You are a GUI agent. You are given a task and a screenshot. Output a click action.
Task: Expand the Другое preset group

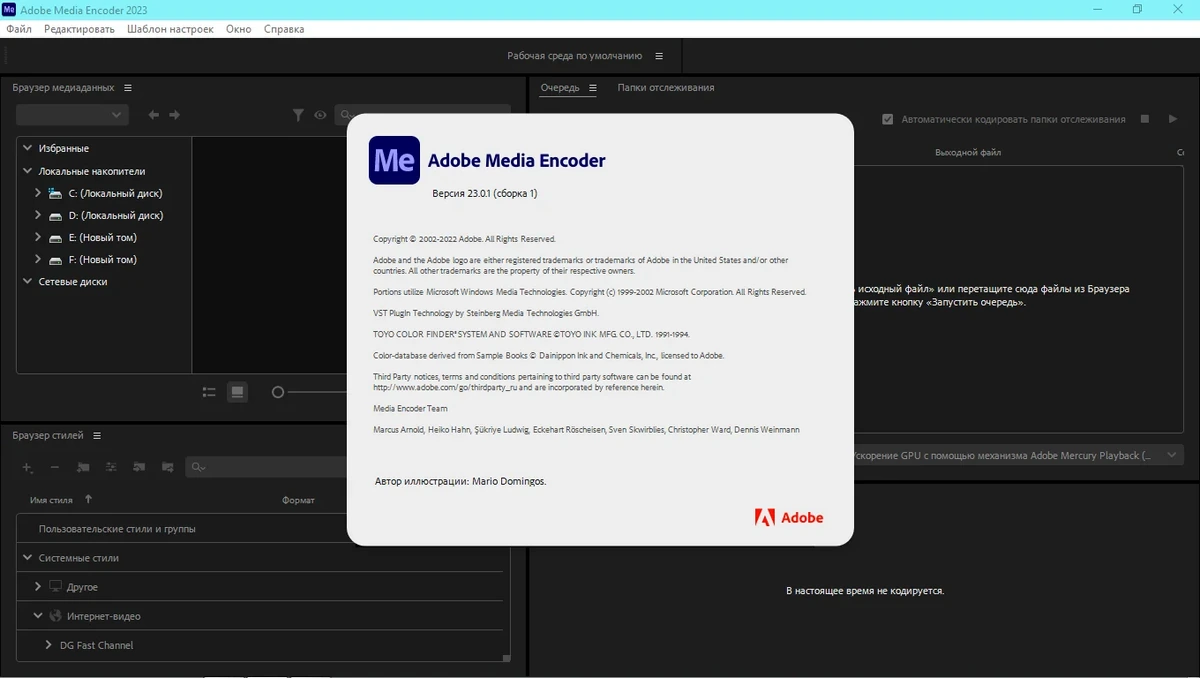click(38, 587)
